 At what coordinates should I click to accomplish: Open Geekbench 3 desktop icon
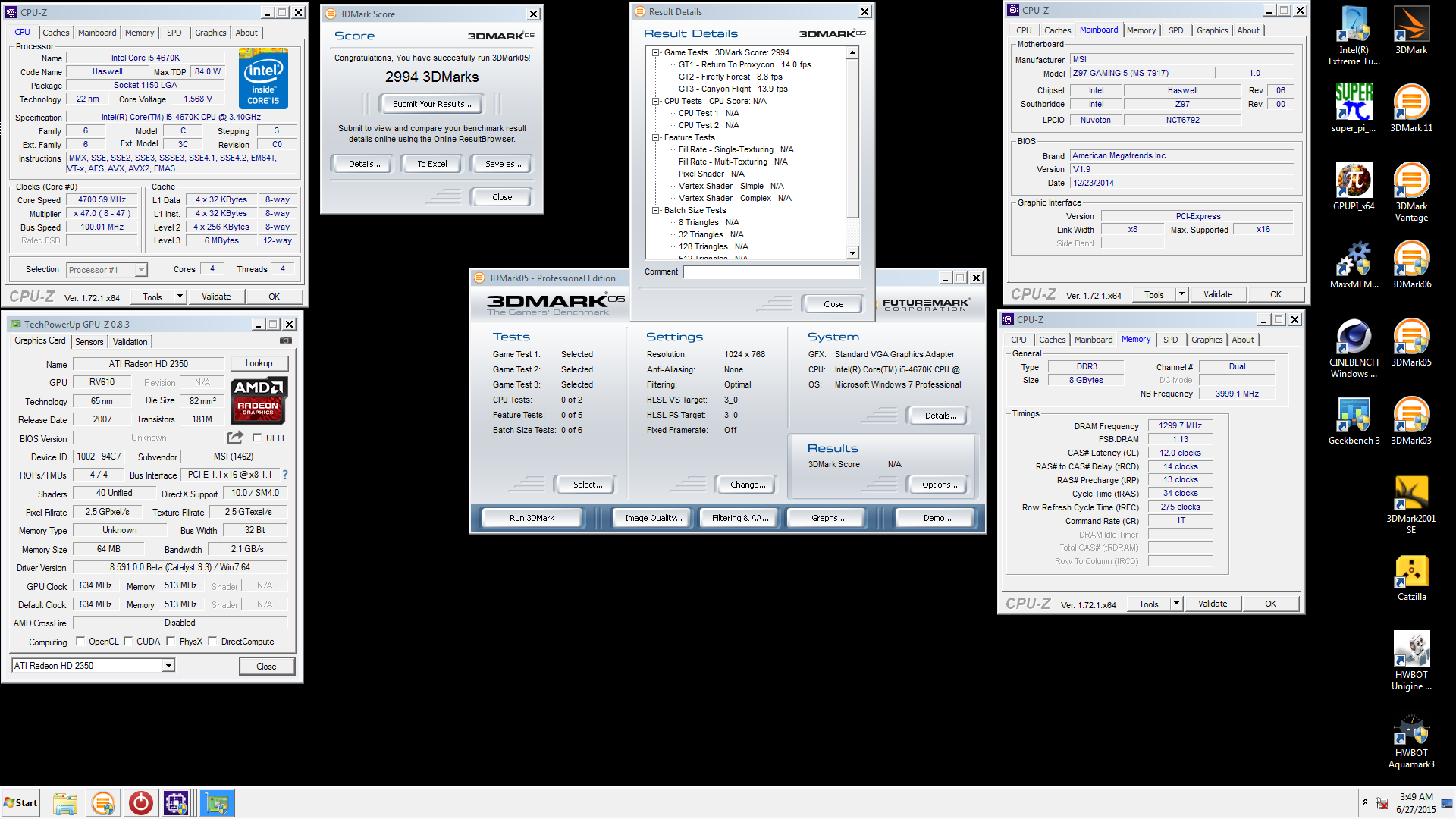(x=1354, y=421)
